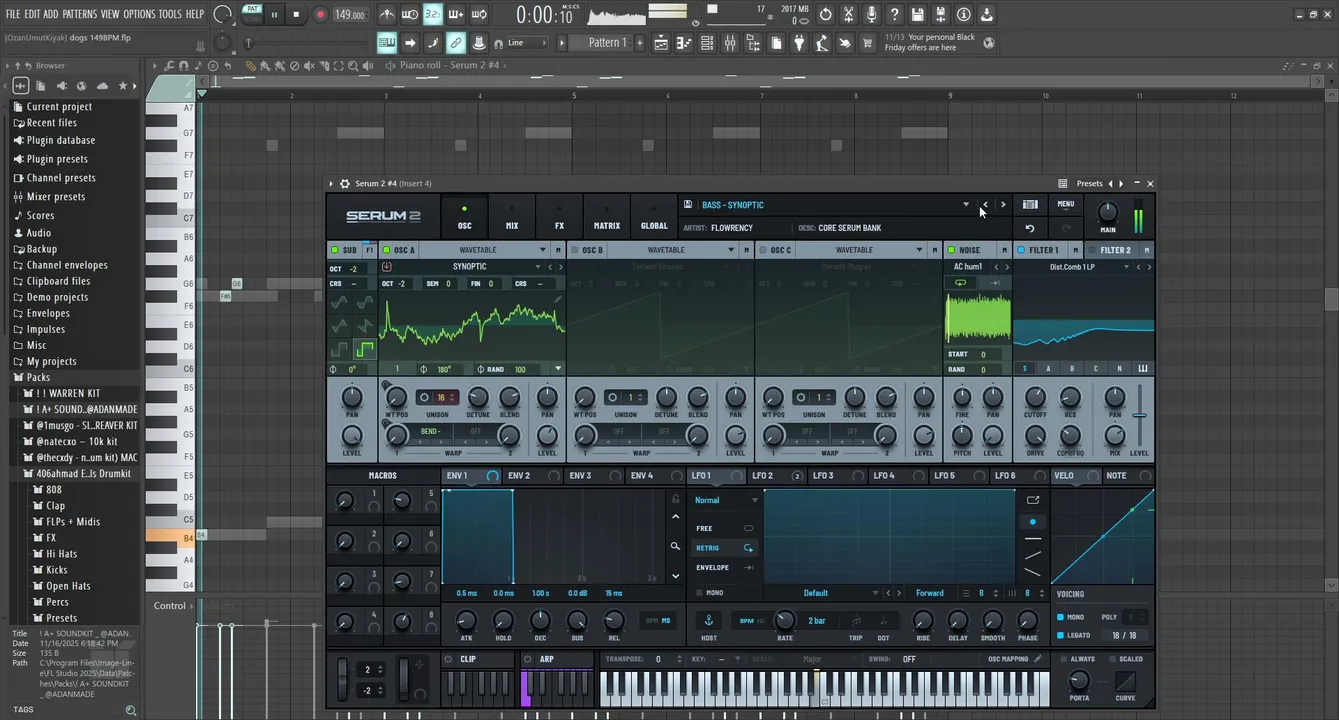1339x720 pixels.
Task: Click the filter CUTOFF knob
Action: (x=1036, y=397)
